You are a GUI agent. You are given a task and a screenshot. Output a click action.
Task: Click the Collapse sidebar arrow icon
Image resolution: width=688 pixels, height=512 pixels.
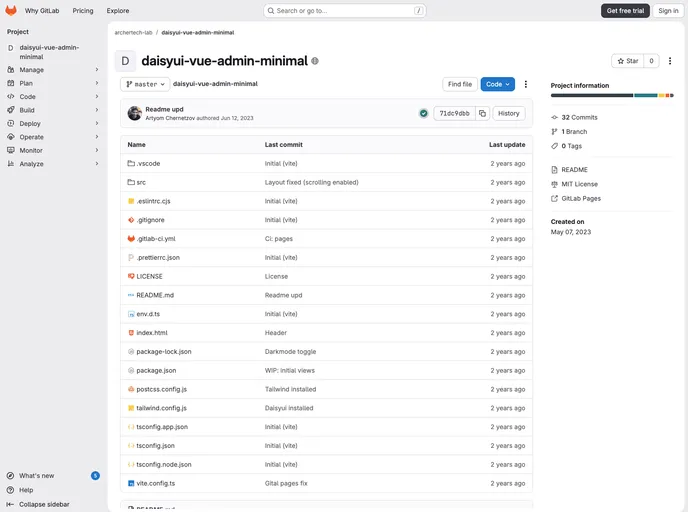pyautogui.click(x=10, y=504)
